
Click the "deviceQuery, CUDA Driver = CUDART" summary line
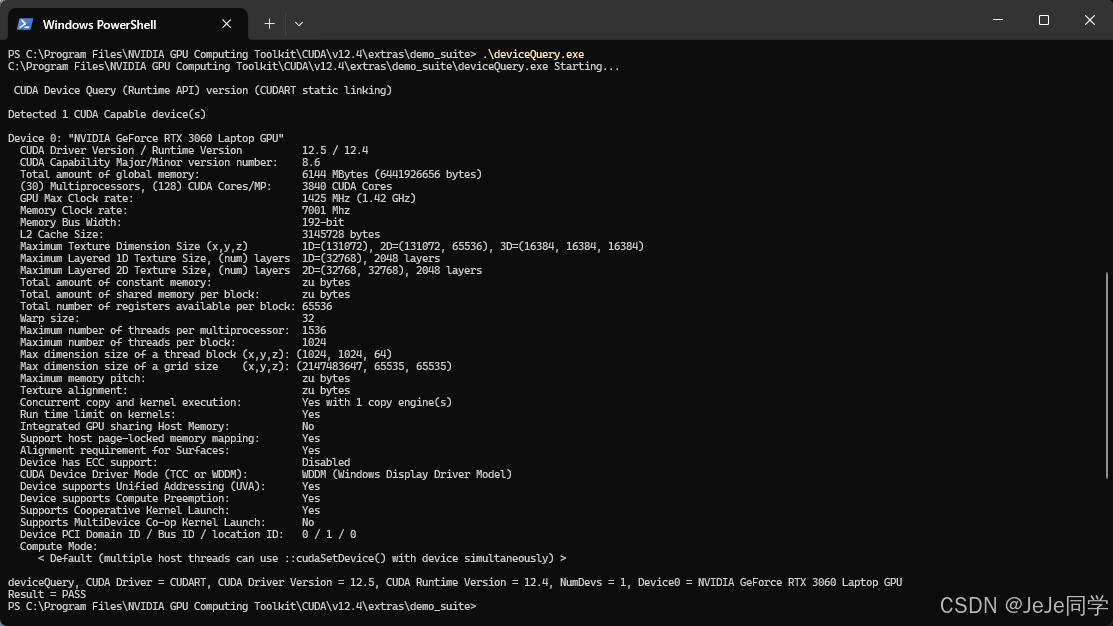[x=455, y=583]
